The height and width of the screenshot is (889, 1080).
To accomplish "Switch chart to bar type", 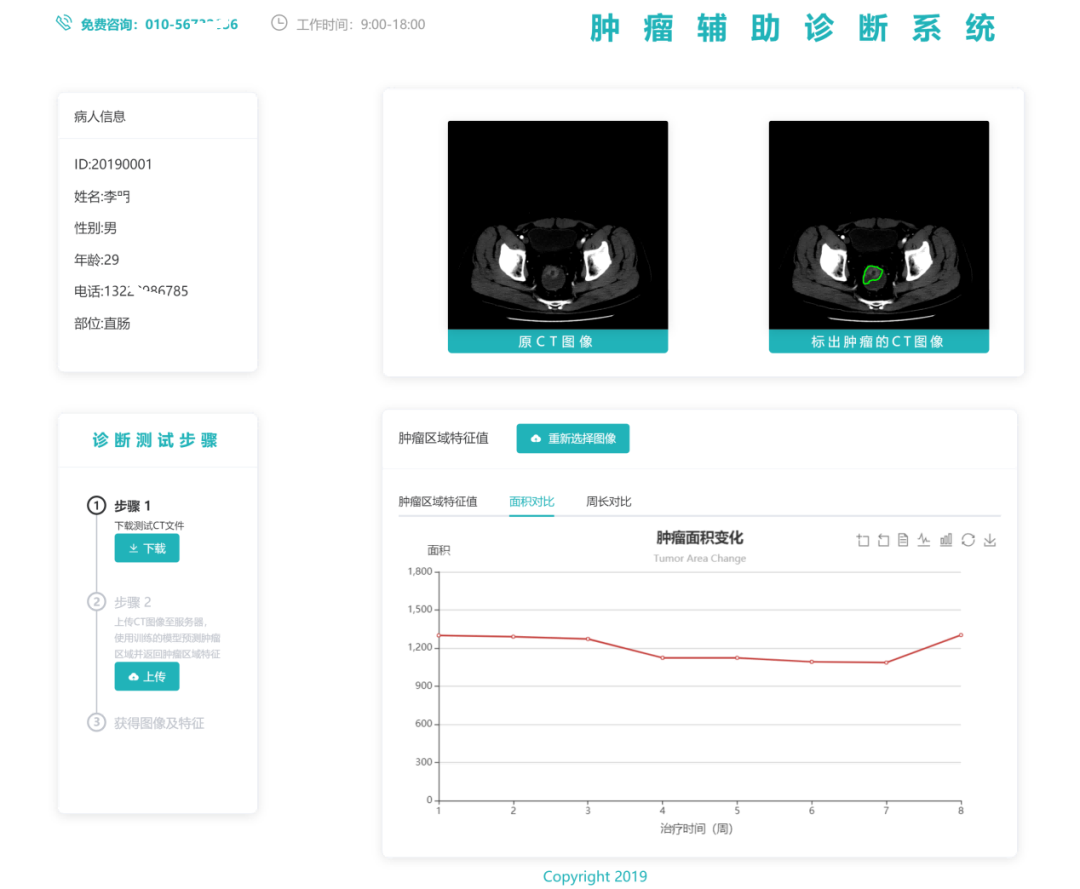I will (946, 541).
